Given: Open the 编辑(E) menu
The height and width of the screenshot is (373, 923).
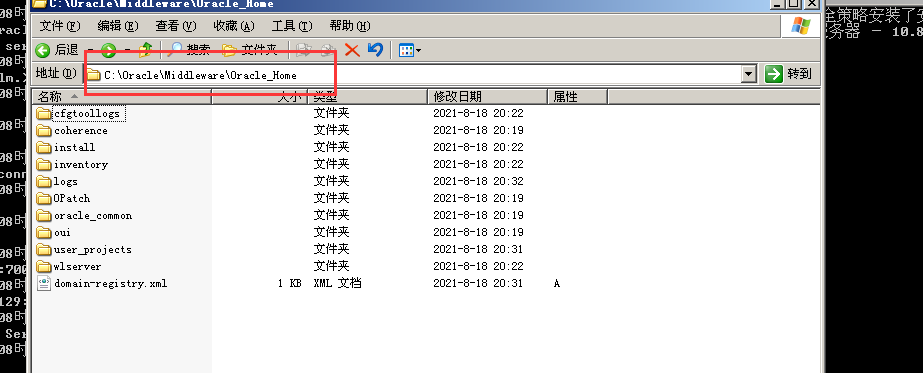Looking at the screenshot, I should 118,26.
